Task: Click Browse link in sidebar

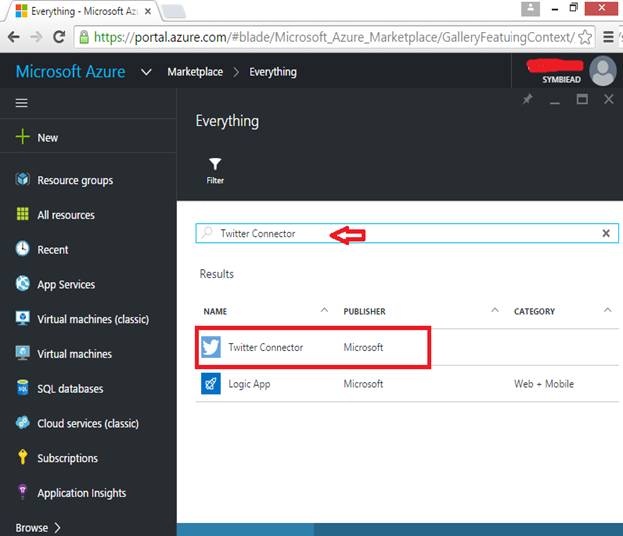Action: [x=32, y=528]
